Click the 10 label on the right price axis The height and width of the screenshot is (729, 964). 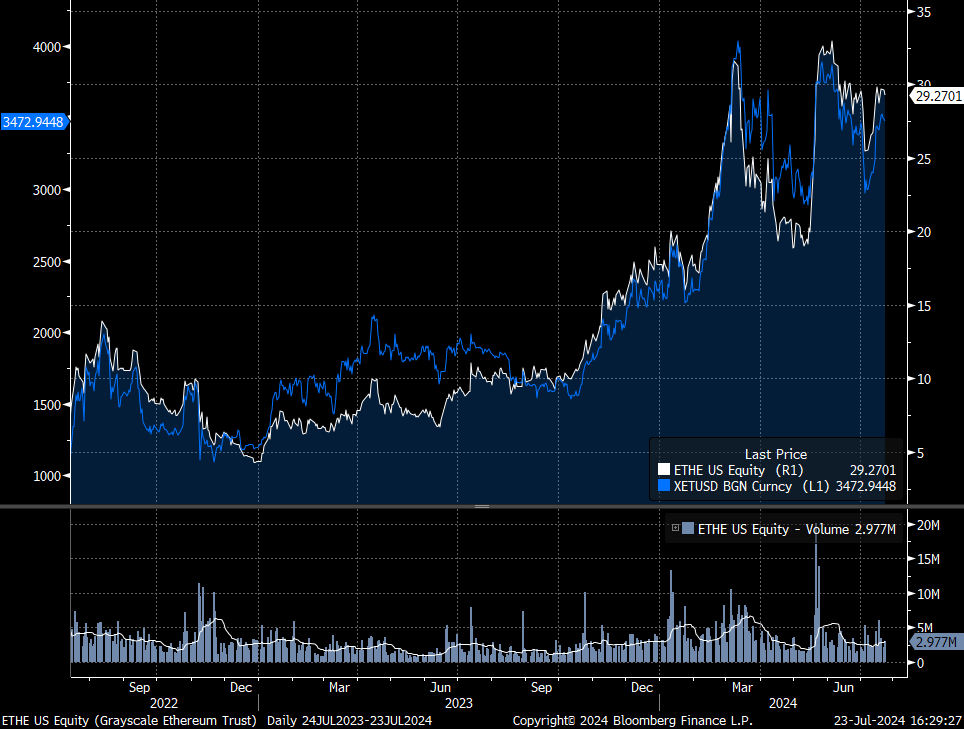[923, 379]
